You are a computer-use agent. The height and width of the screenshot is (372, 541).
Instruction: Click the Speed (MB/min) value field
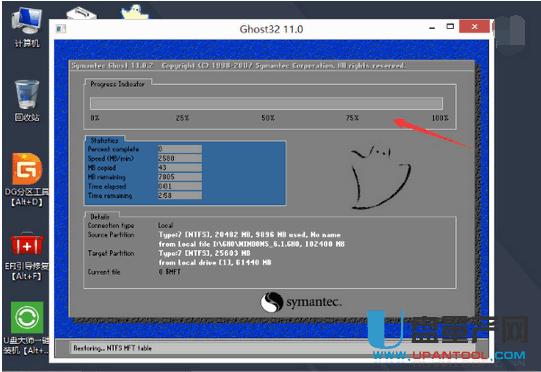pyautogui.click(x=180, y=158)
